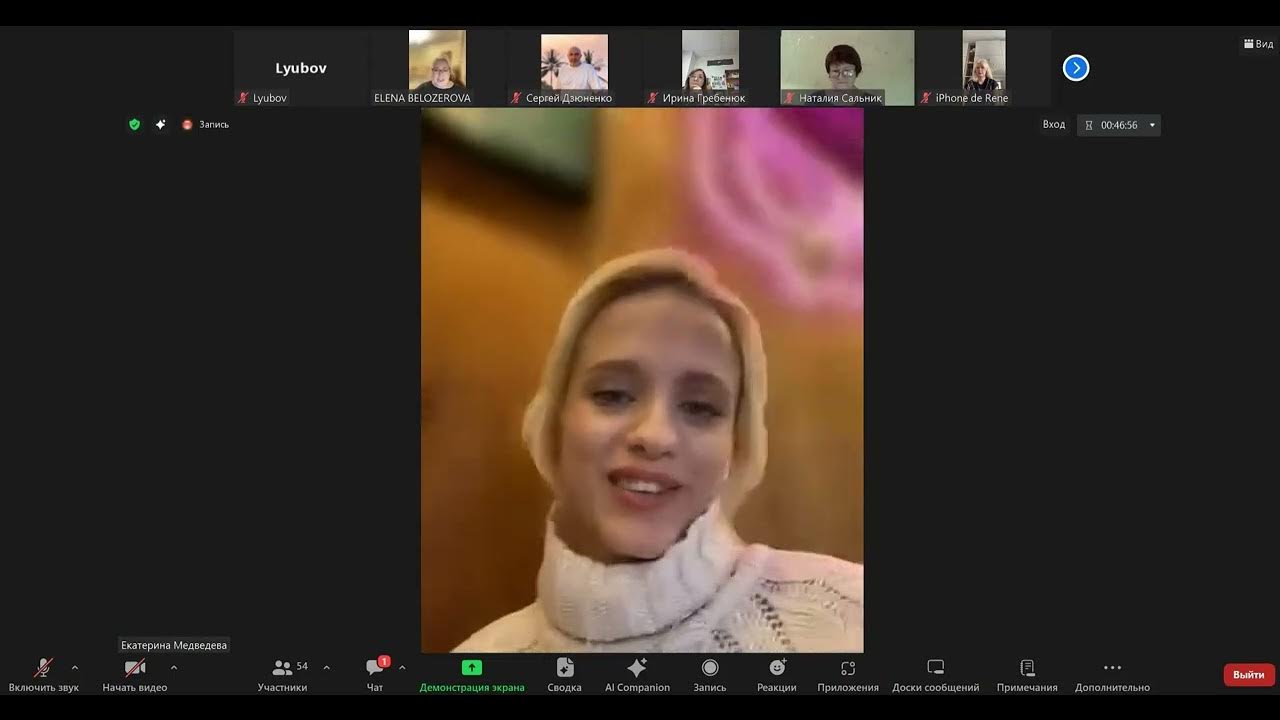Open Доски сообщений whiteboards
Viewport: 1280px width, 720px height.
[x=936, y=675]
